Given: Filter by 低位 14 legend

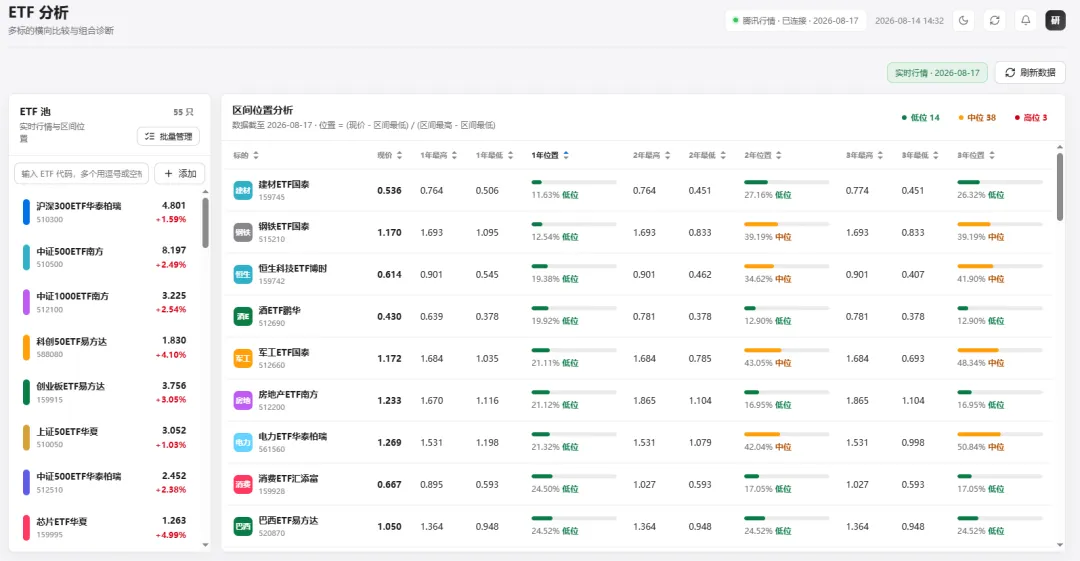Looking at the screenshot, I should point(920,118).
